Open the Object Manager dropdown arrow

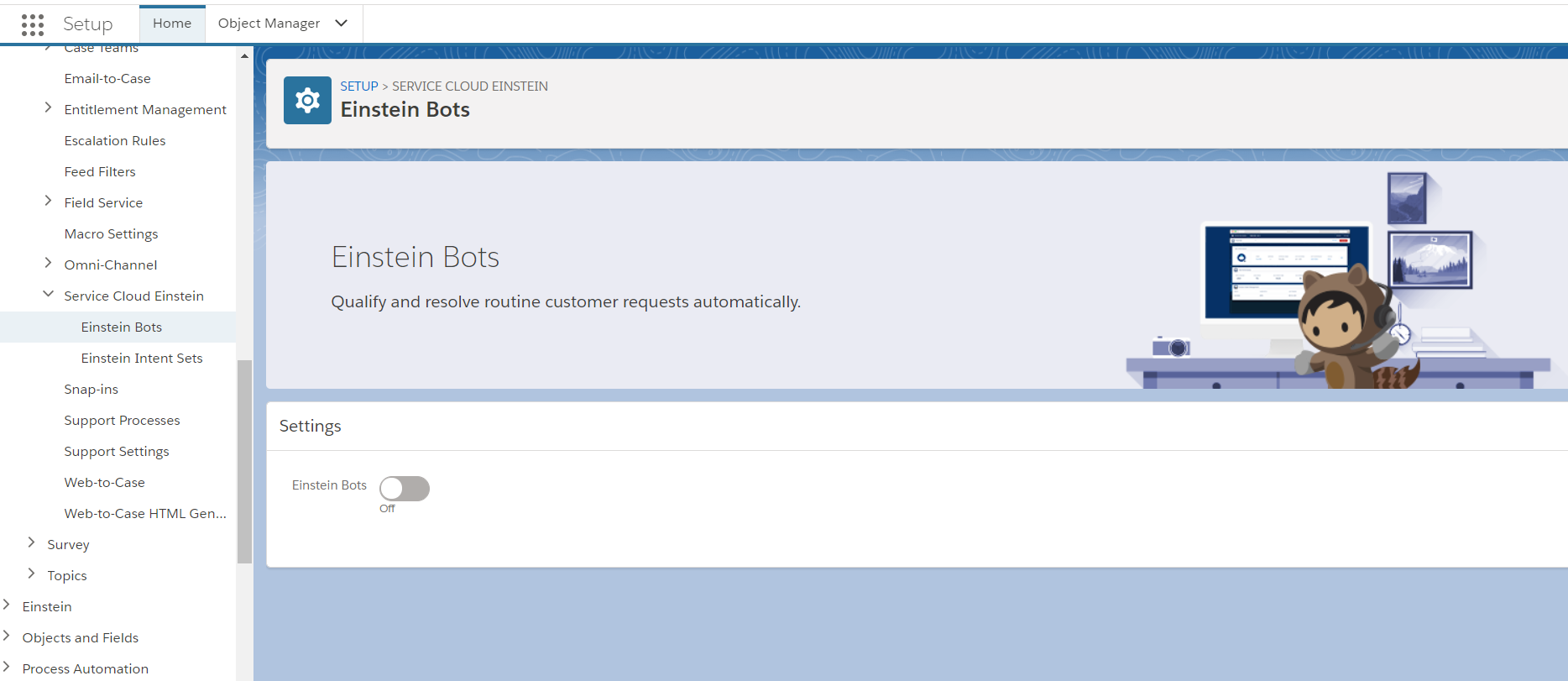coord(341,24)
